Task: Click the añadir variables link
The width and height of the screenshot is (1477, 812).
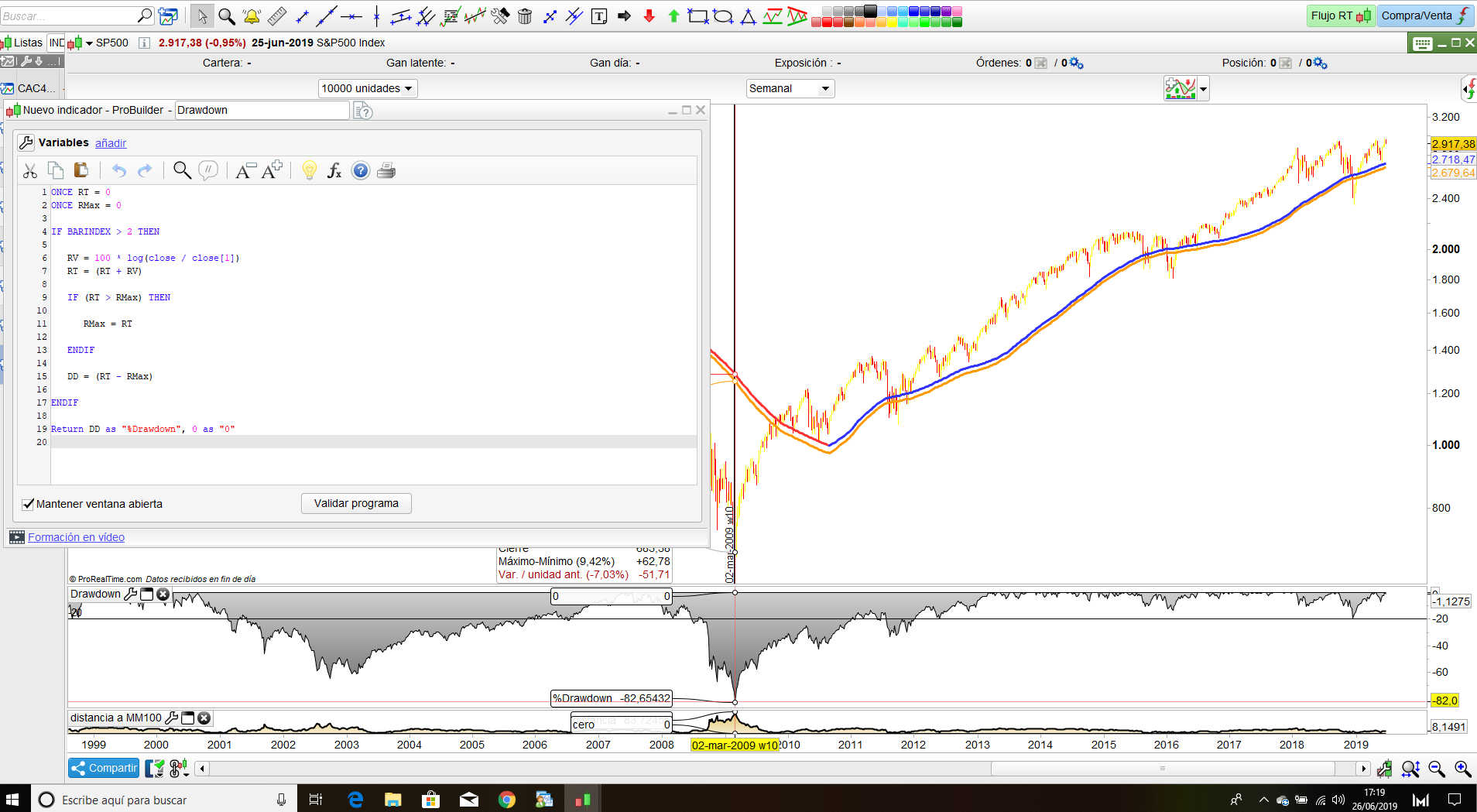Action: click(x=111, y=143)
